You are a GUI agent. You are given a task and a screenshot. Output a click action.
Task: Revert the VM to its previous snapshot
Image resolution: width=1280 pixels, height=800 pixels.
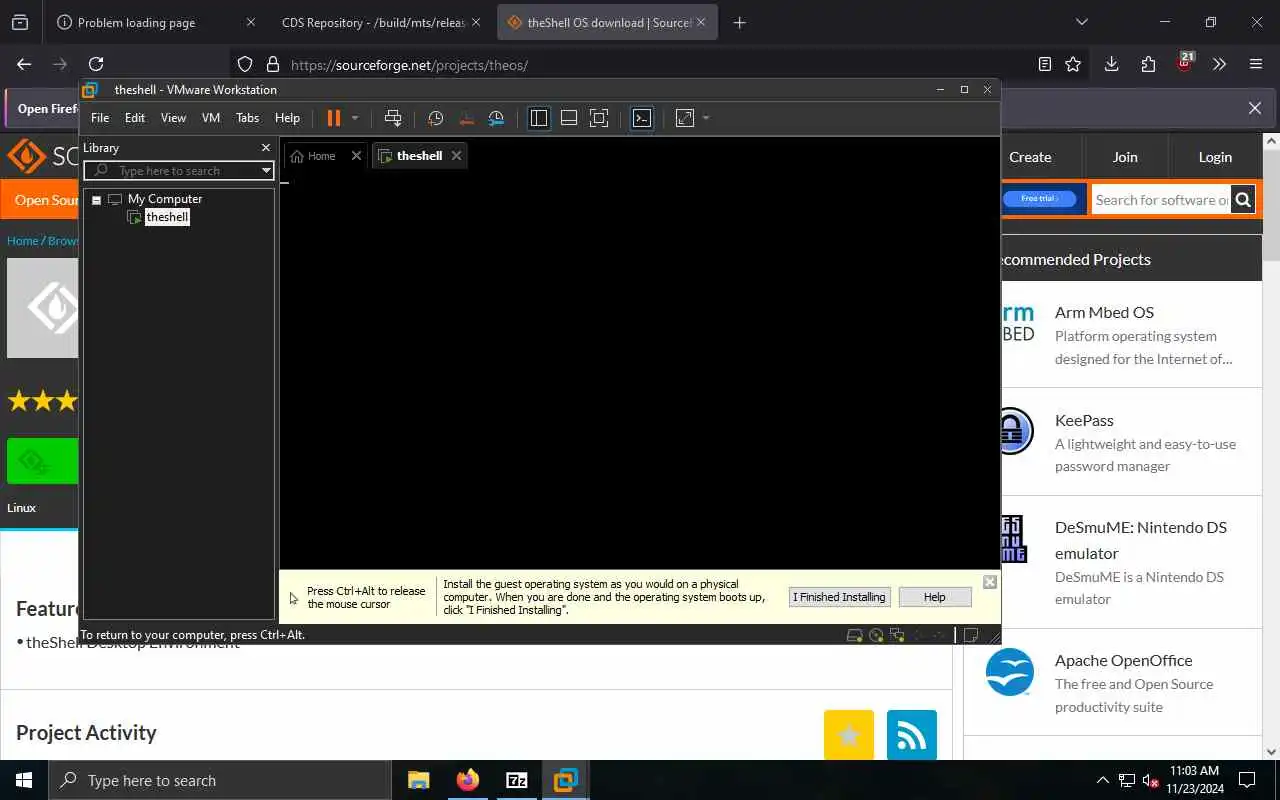click(x=466, y=118)
